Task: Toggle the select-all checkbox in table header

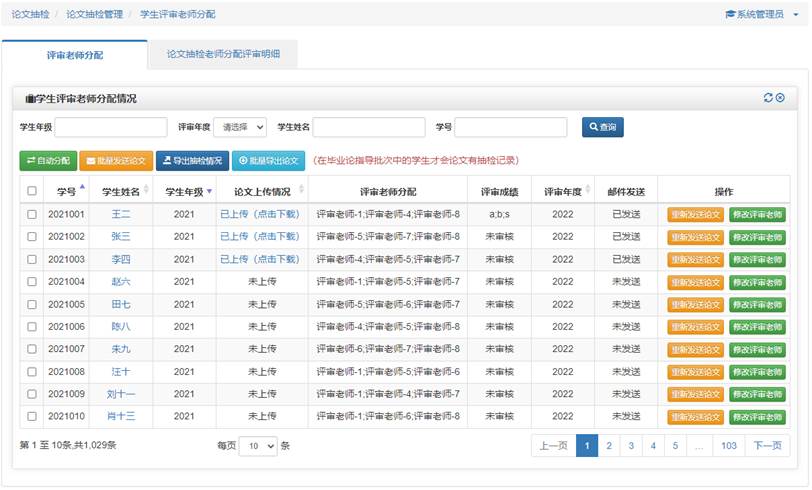Action: 32,191
